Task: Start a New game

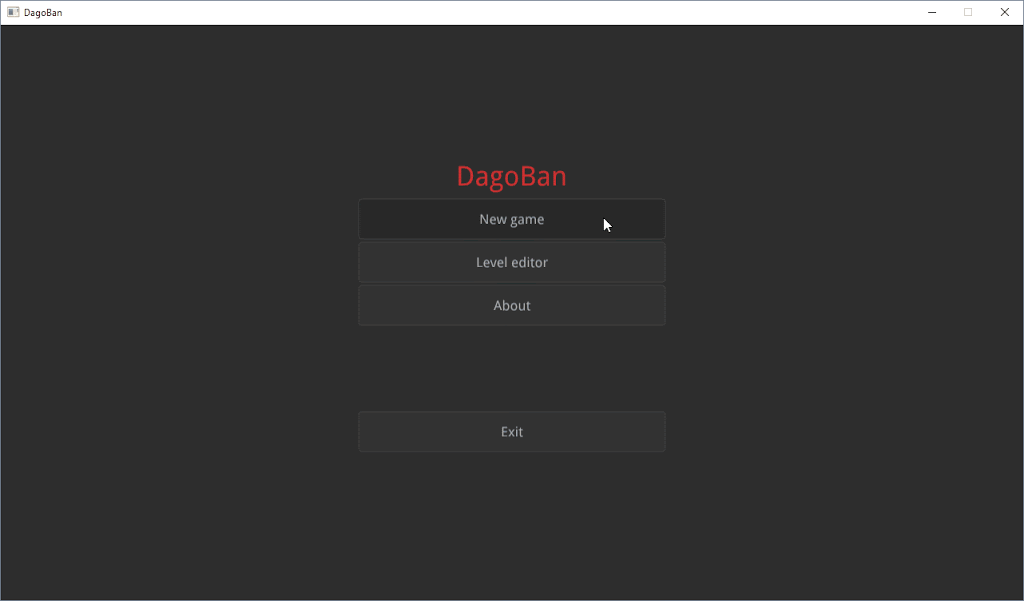Action: click(x=511, y=219)
